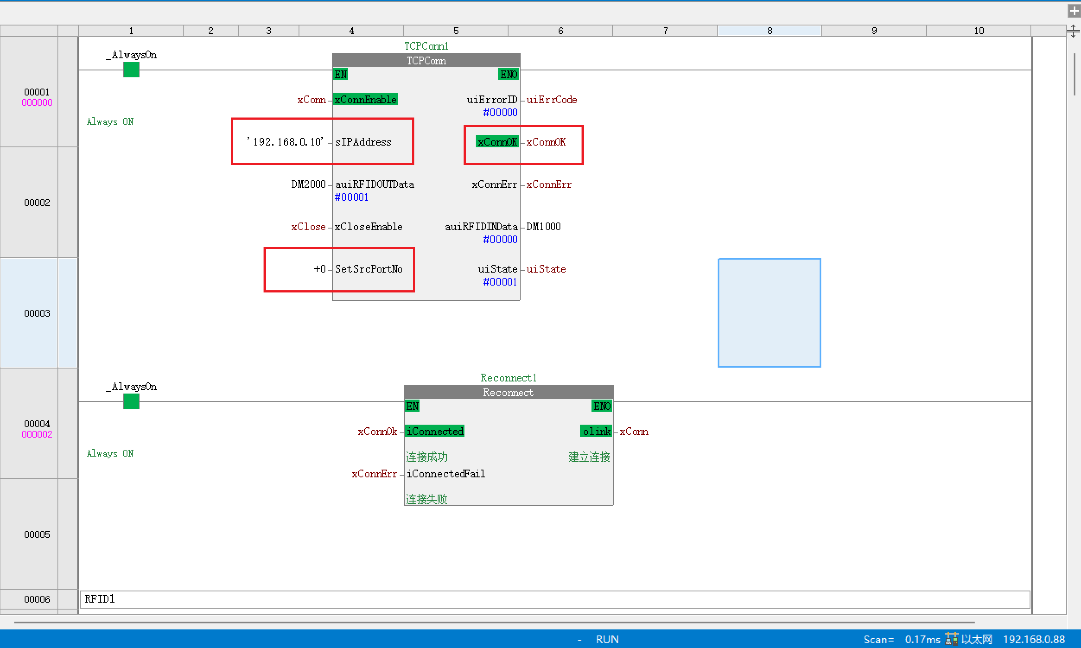
Task: Select the RFID1 comment row
Action: tap(555, 599)
